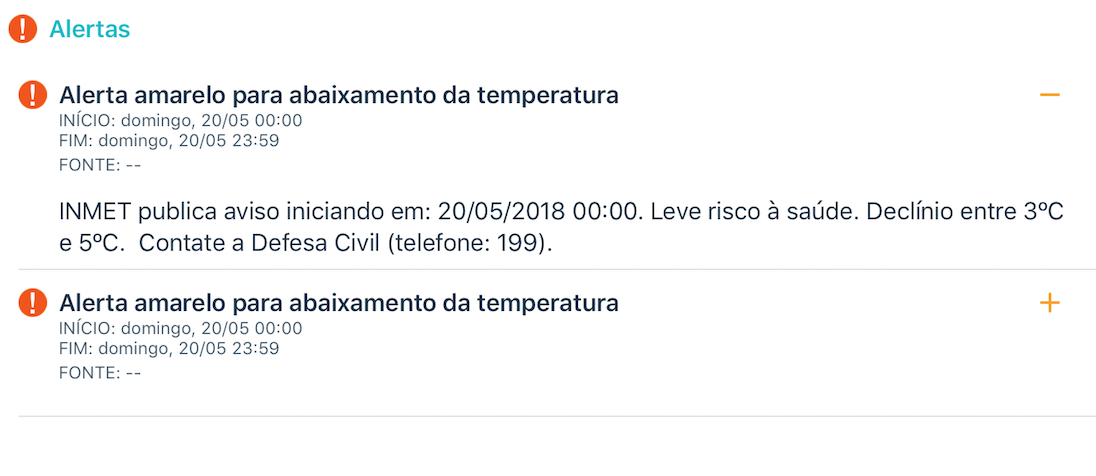Screen dimensions: 1096x476
Task: Click the orange alert icon beside Alertas heading
Action: coord(22,29)
